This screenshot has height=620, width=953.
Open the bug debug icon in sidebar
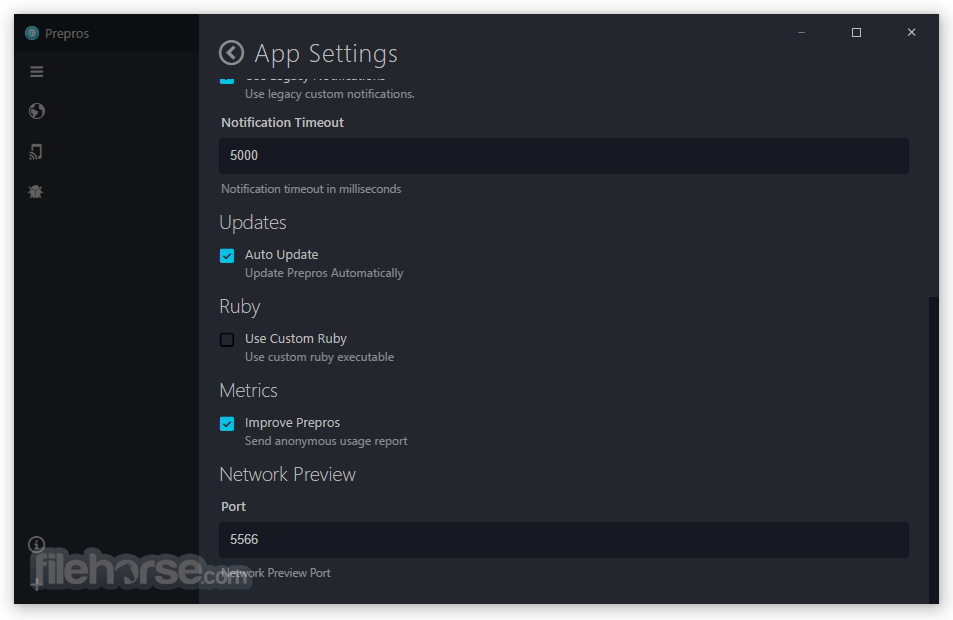point(35,192)
